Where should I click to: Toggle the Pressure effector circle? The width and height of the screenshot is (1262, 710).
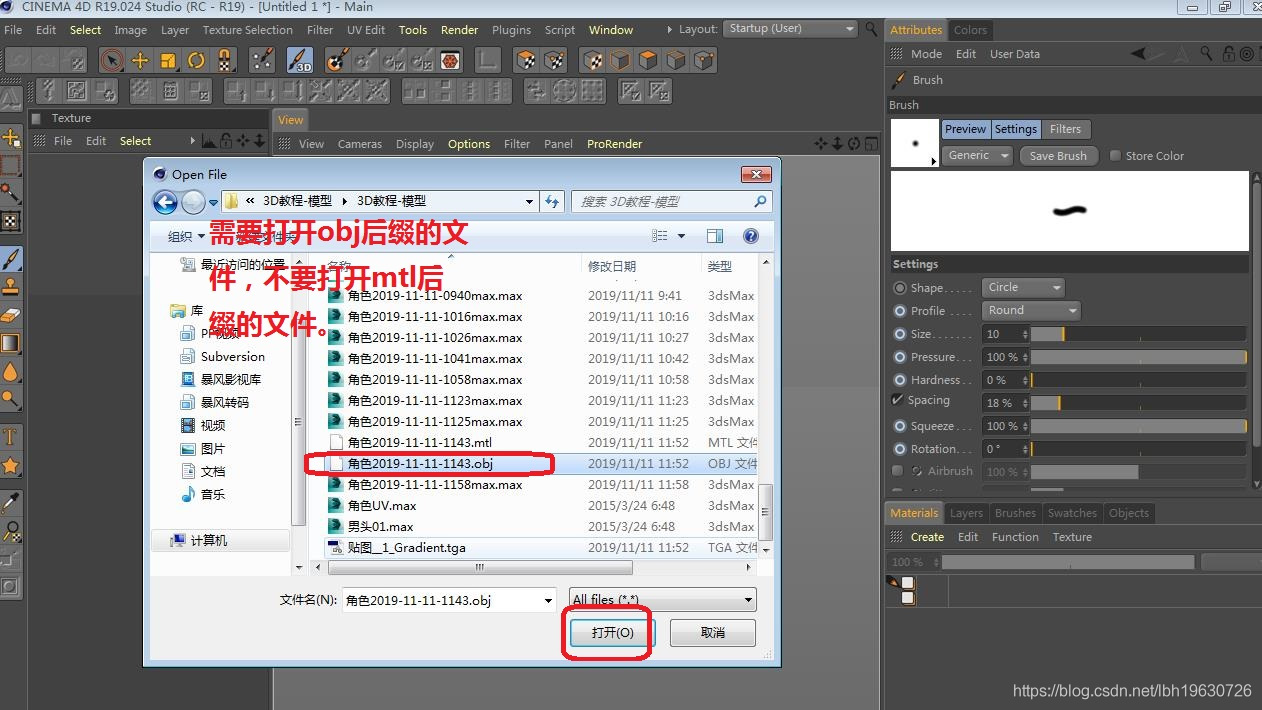pos(900,357)
